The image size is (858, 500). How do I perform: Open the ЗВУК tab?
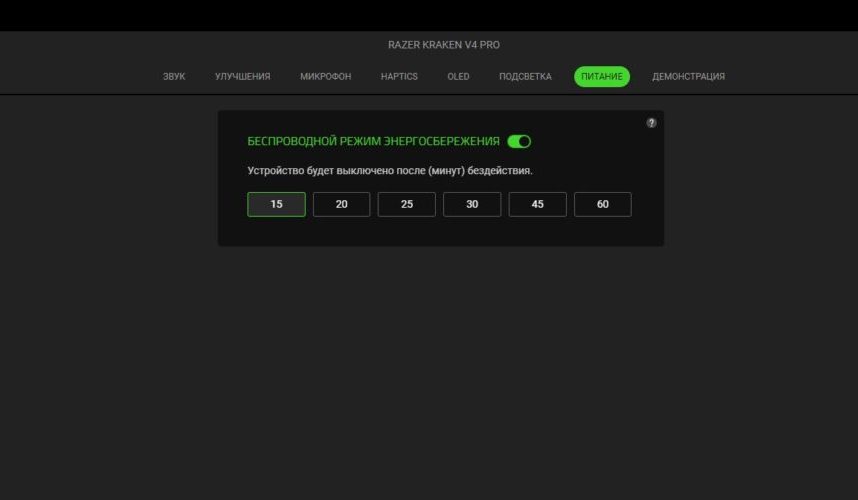coord(174,77)
